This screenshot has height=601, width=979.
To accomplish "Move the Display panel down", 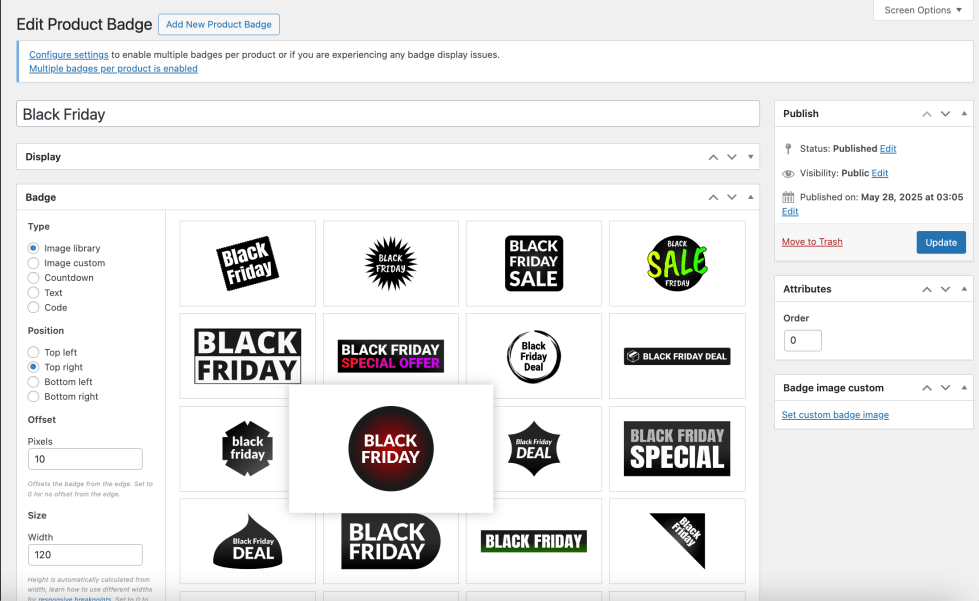I will coord(732,157).
